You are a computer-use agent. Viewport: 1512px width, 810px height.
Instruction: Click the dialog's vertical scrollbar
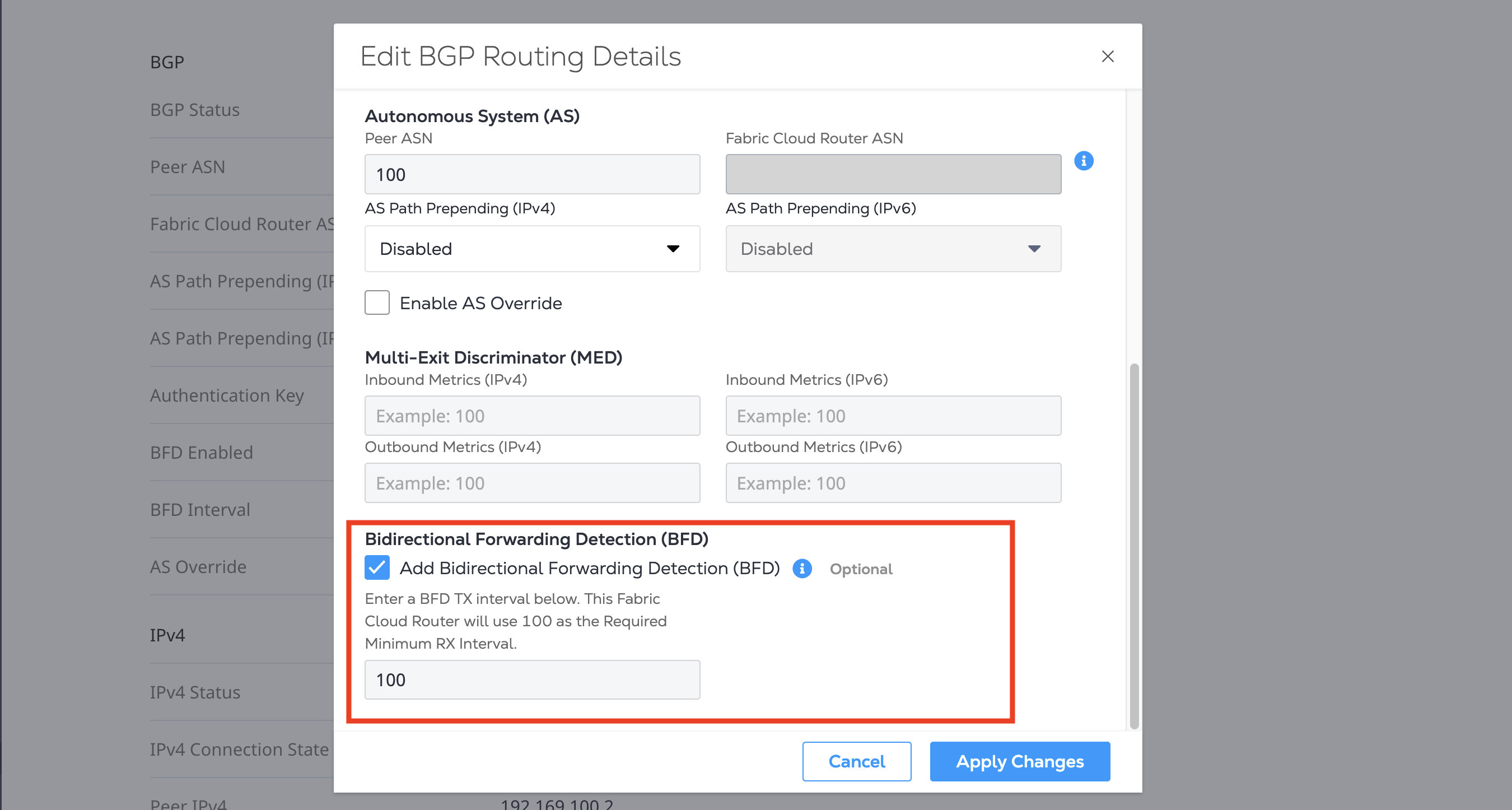coord(1134,546)
